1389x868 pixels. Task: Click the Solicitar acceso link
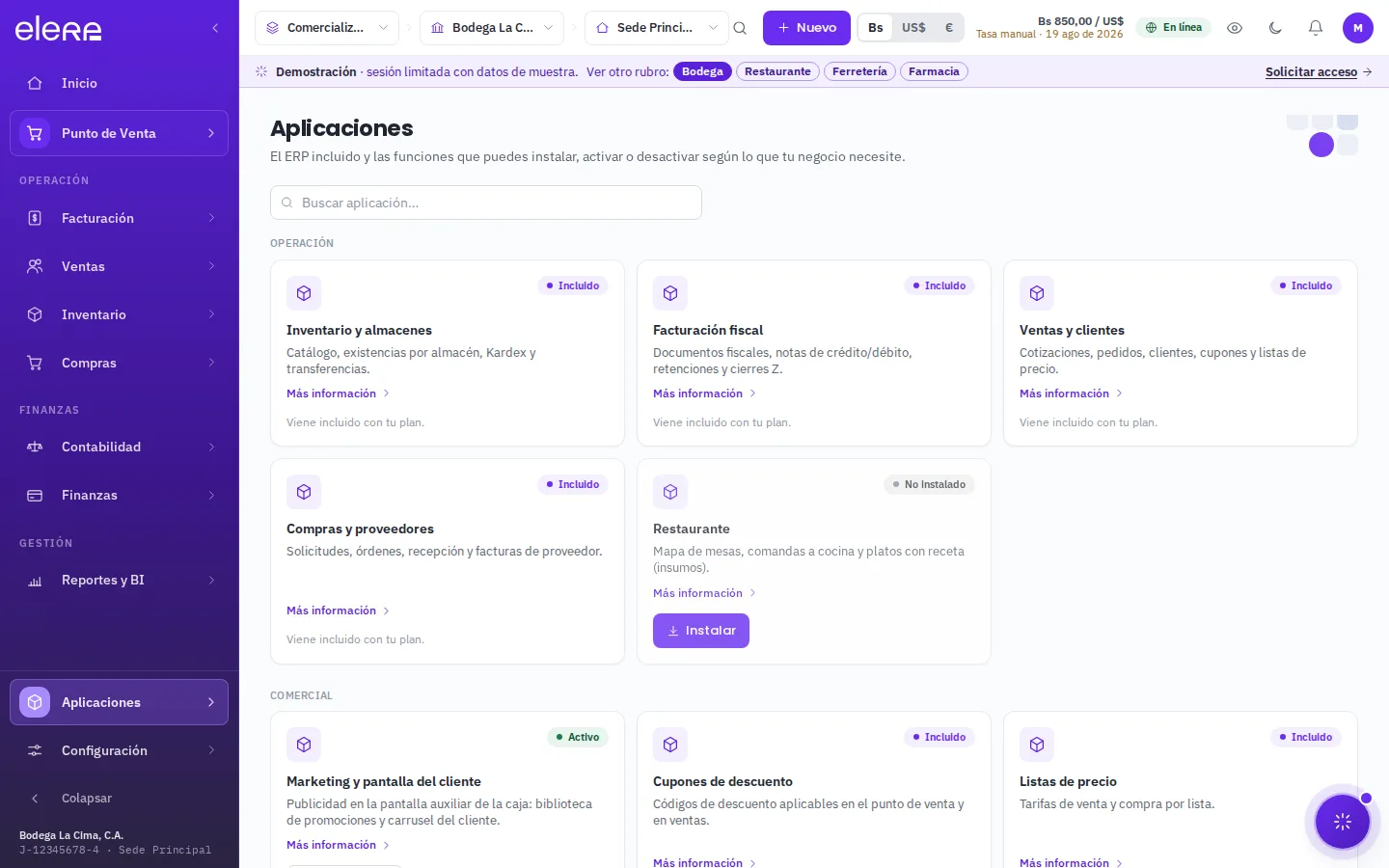tap(1319, 72)
